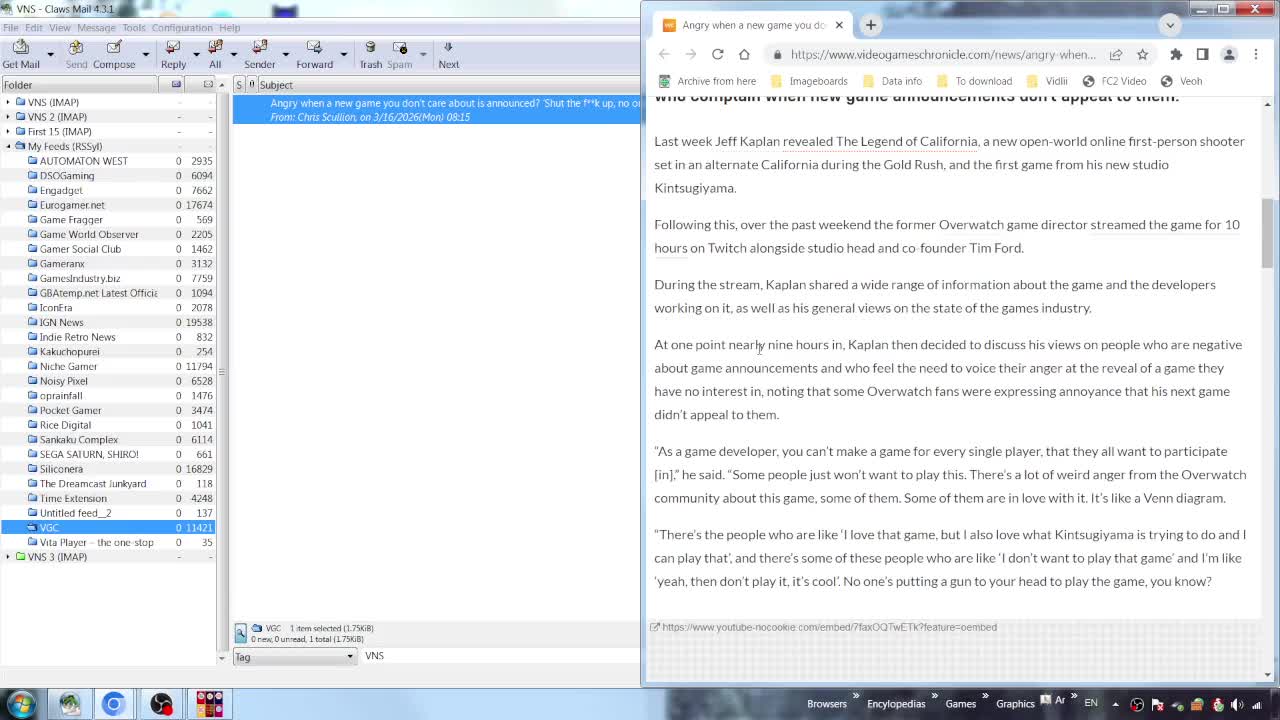
Task: Expand the VNS (IMAP) account tree
Action: (8, 102)
